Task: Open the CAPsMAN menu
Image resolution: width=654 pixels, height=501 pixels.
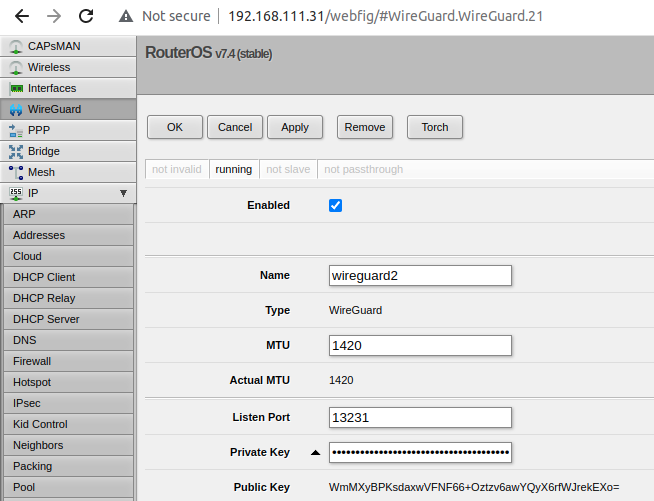Action: (68, 46)
